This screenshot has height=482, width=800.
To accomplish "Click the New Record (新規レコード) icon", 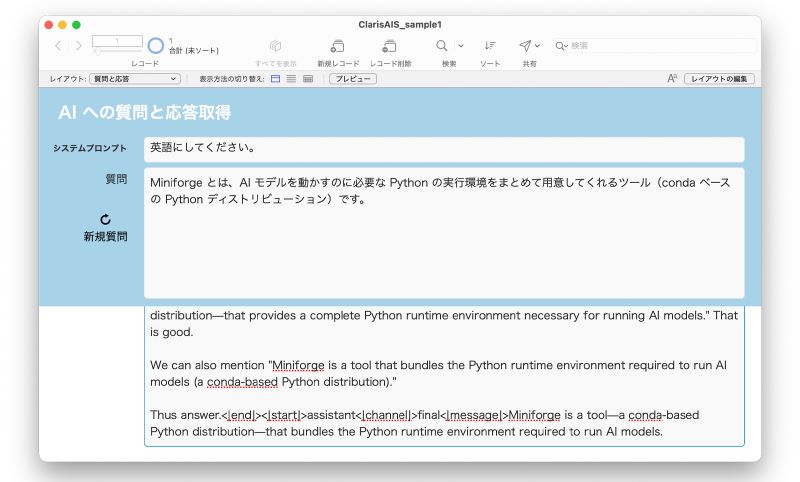I will pos(337,46).
